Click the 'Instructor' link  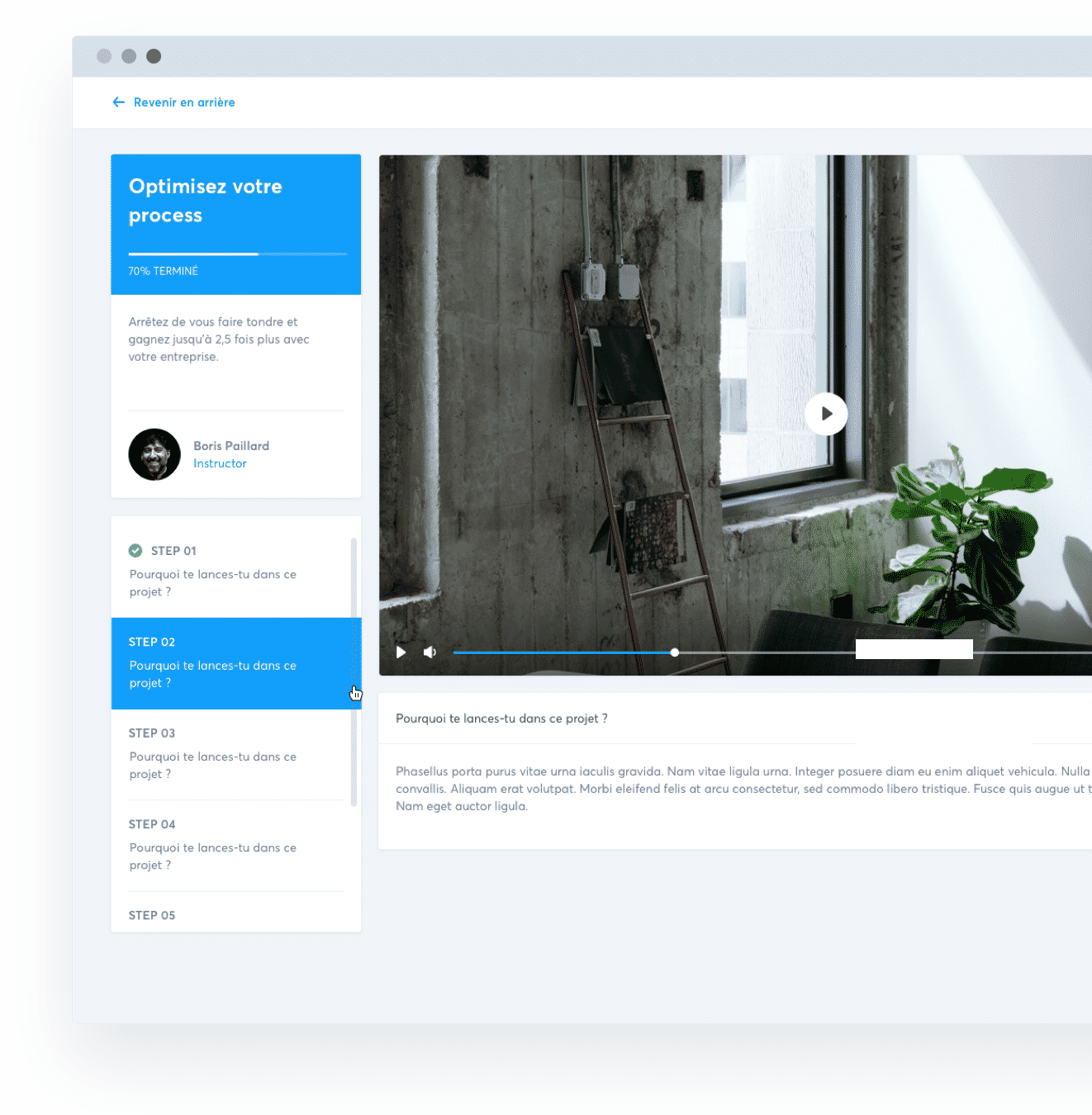[x=220, y=464]
